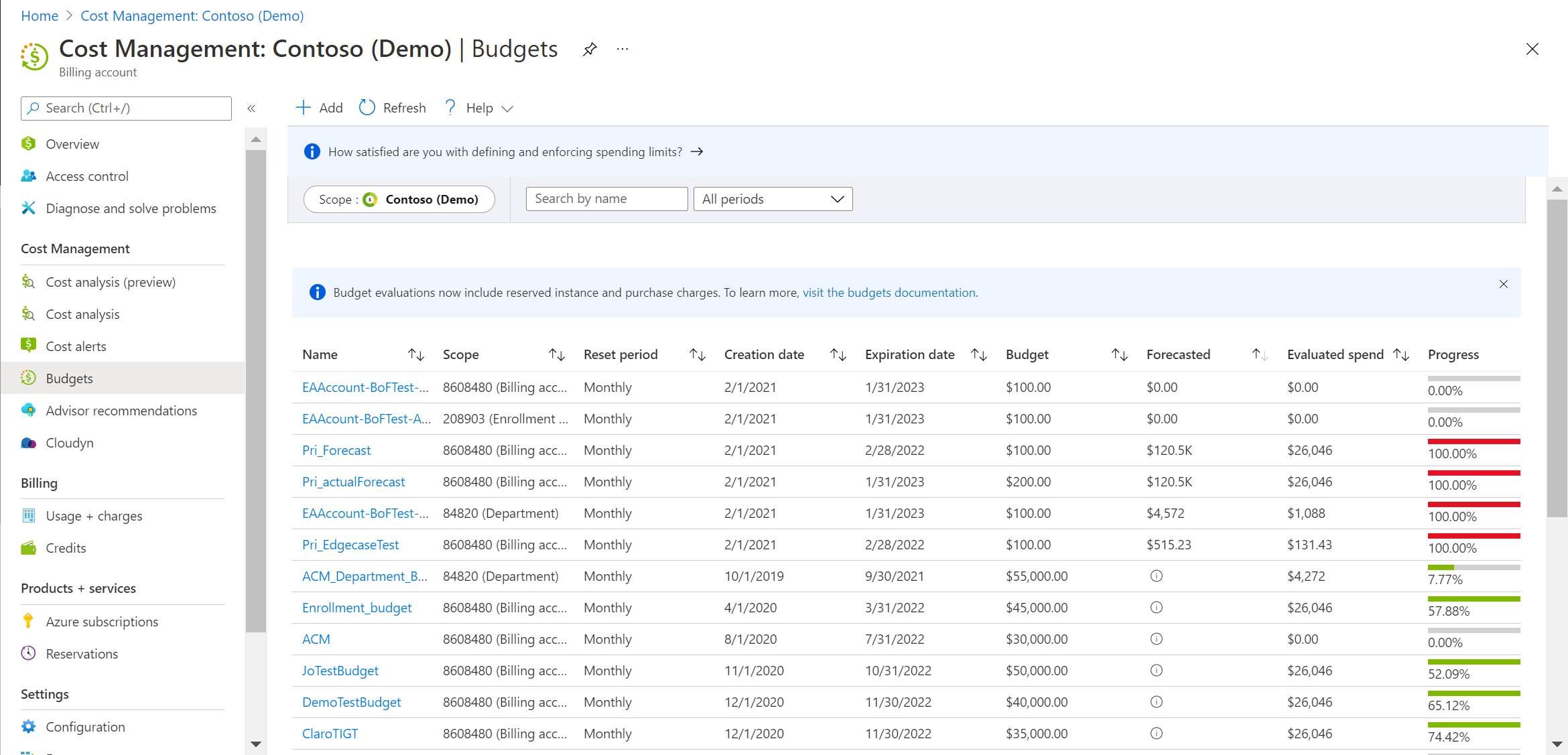Change the Contoso (Demo) scope pill

(399, 200)
